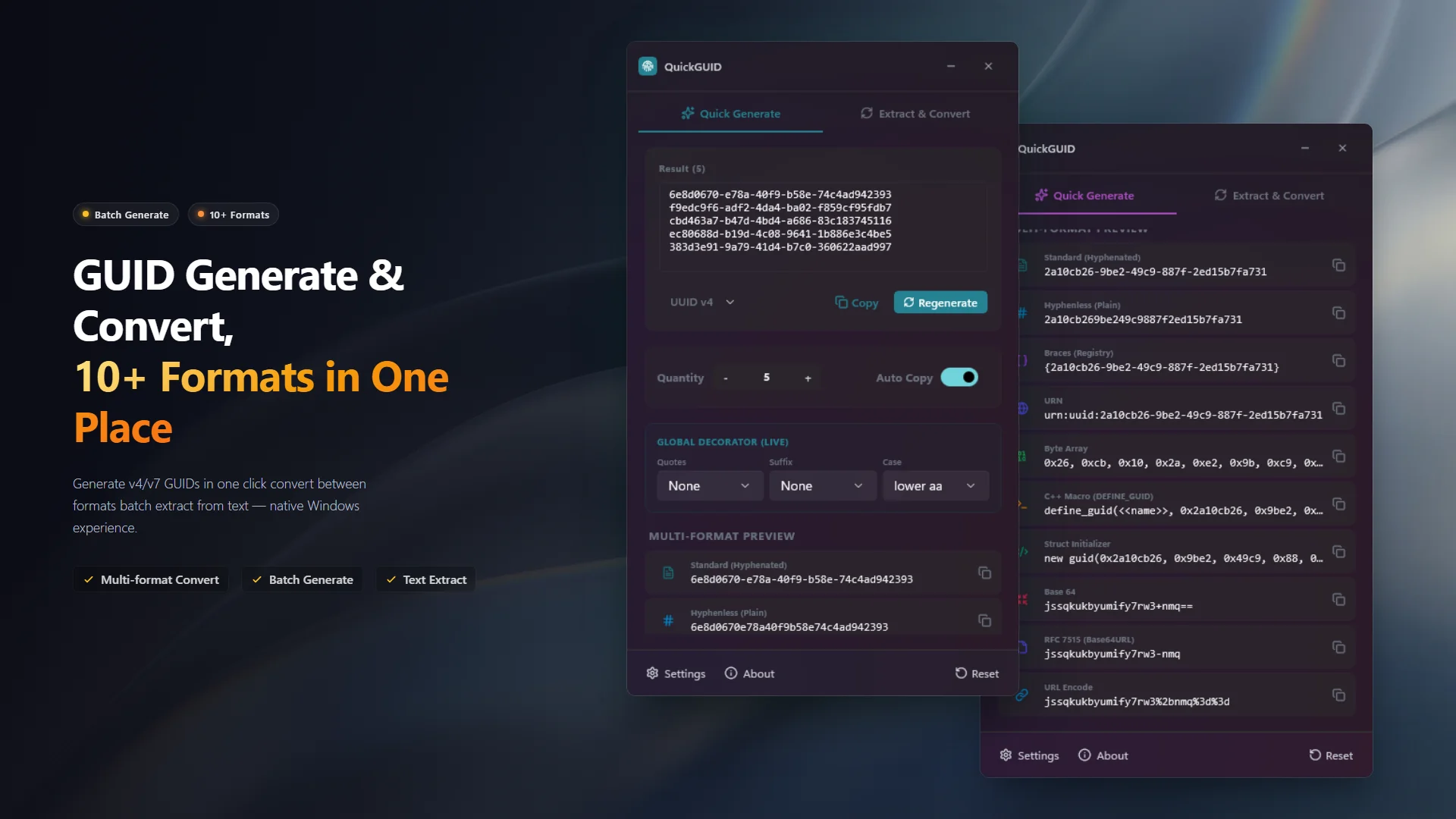Open the Case dropdown showing lower aa

coord(935,486)
